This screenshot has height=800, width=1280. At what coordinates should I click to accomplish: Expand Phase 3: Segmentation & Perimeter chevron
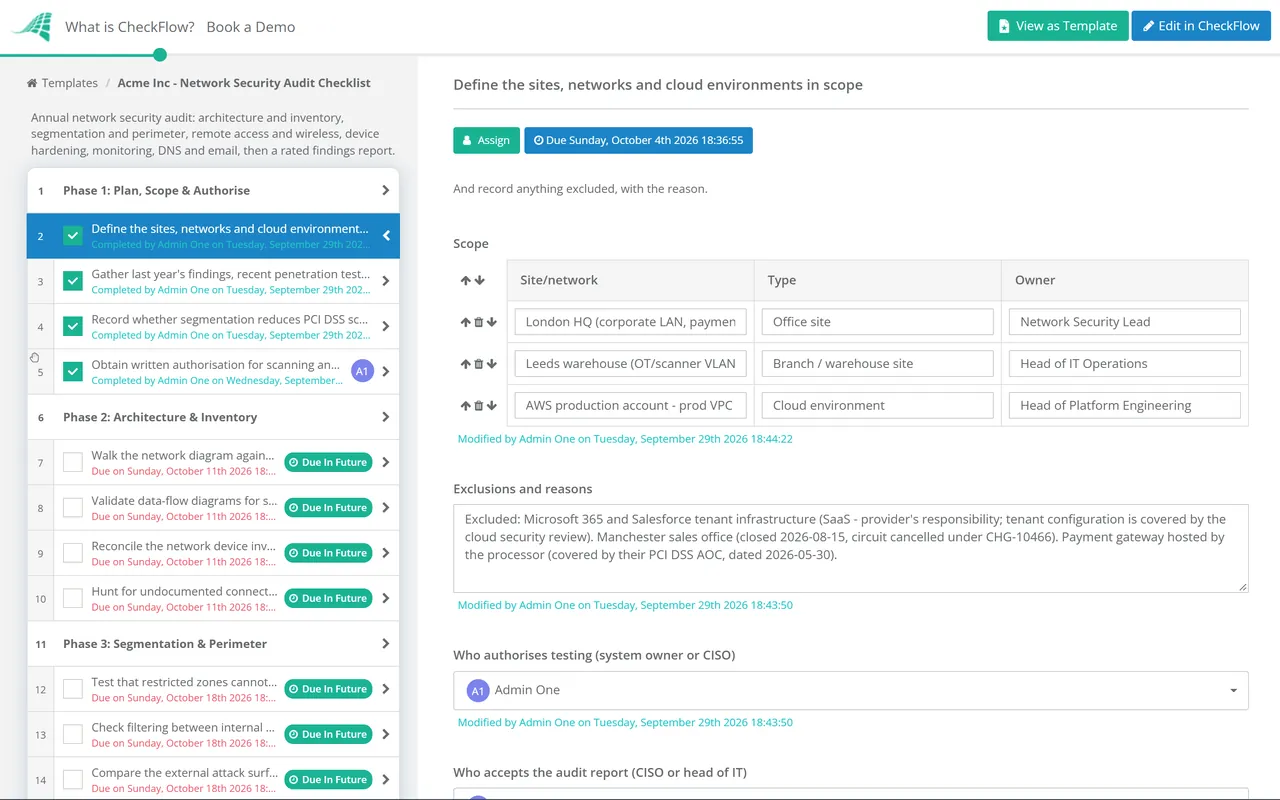tap(386, 644)
